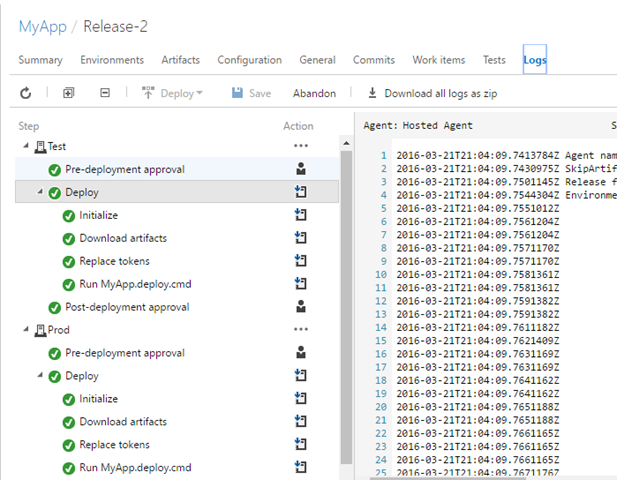The width and height of the screenshot is (617, 480).
Task: Expand all steps with the plus icon
Action: (68, 93)
